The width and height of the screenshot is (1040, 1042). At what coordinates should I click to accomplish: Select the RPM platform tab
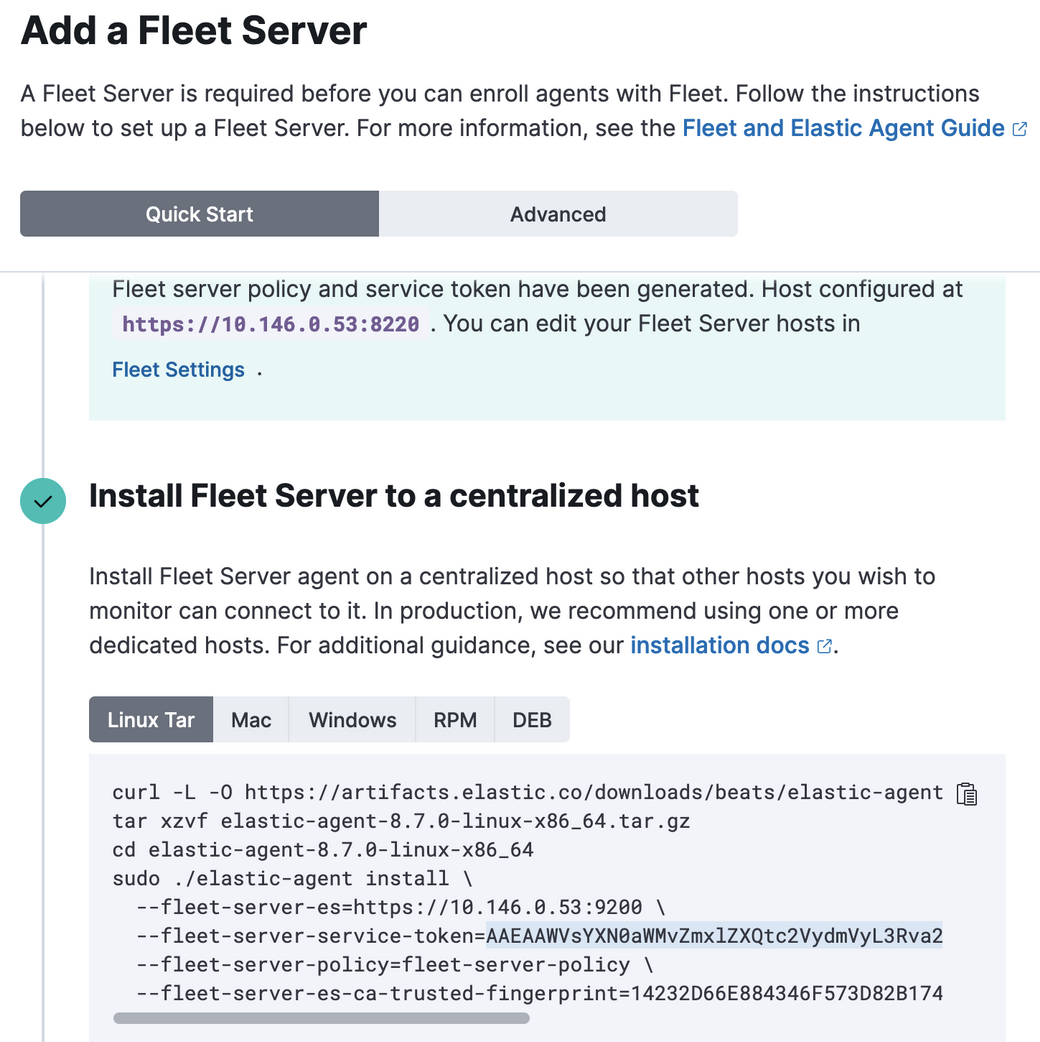point(455,720)
